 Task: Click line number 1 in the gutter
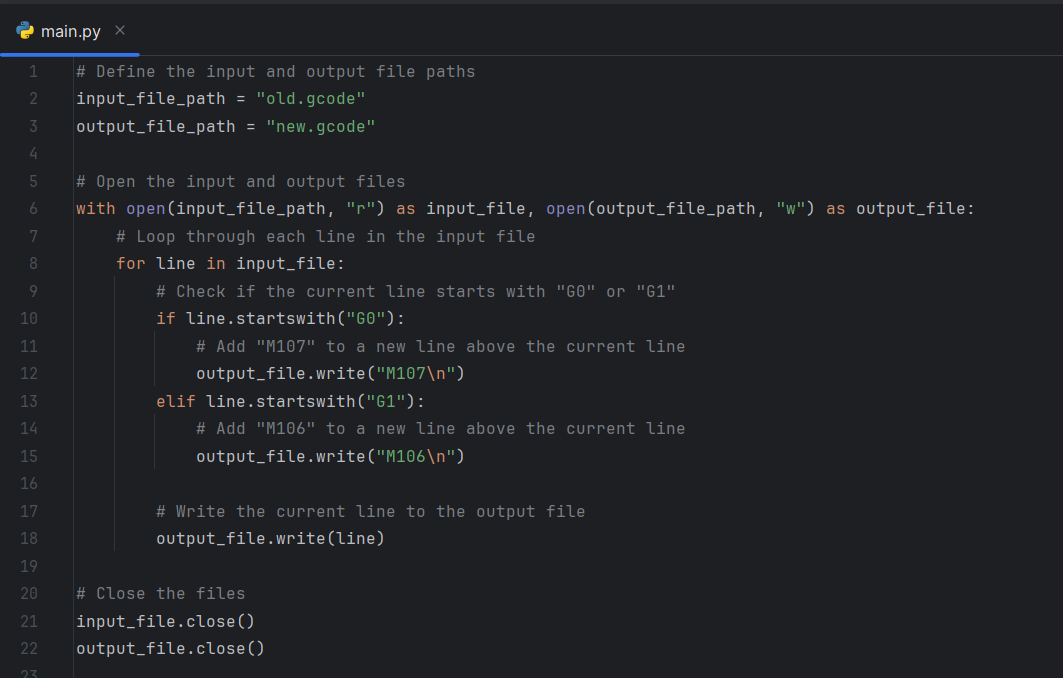tap(33, 71)
